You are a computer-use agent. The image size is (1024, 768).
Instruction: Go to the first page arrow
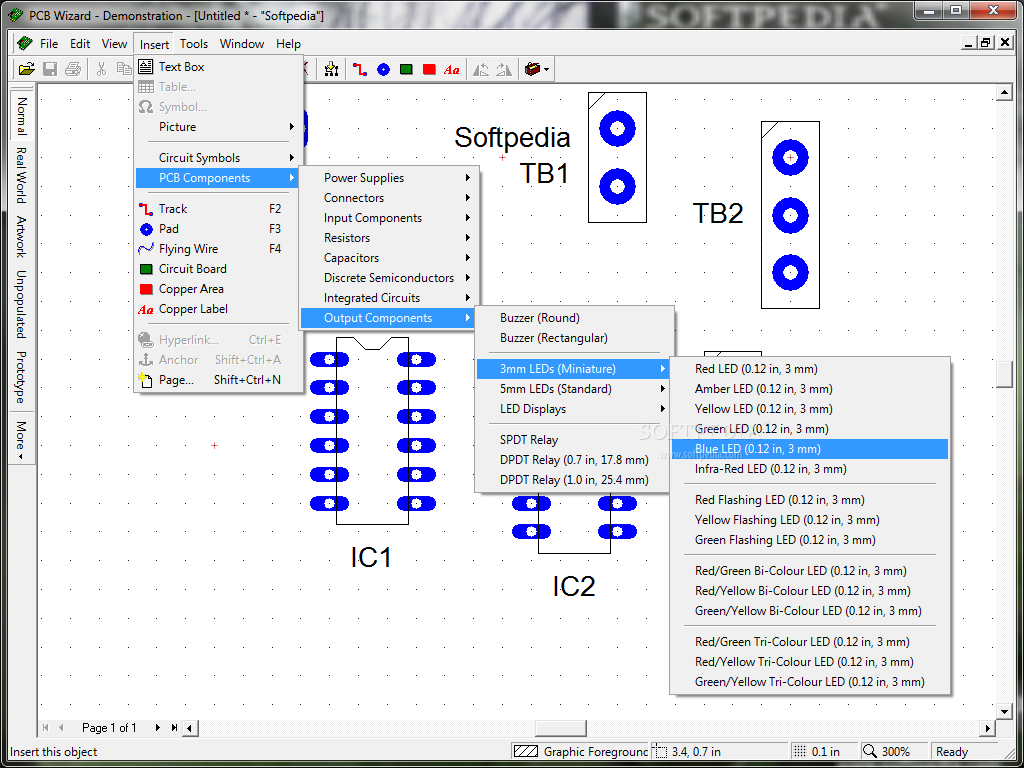pos(46,728)
